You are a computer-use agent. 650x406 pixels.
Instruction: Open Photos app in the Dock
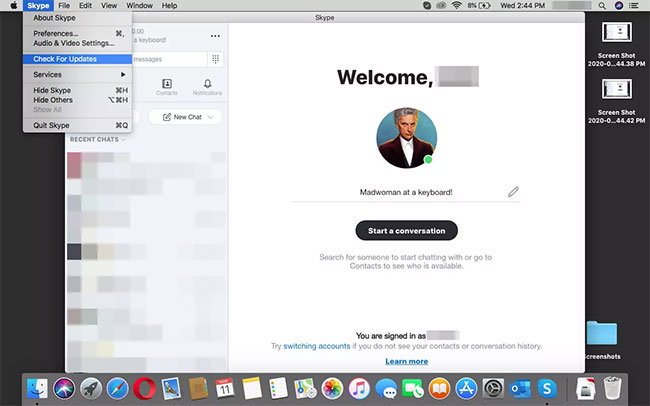pos(332,389)
